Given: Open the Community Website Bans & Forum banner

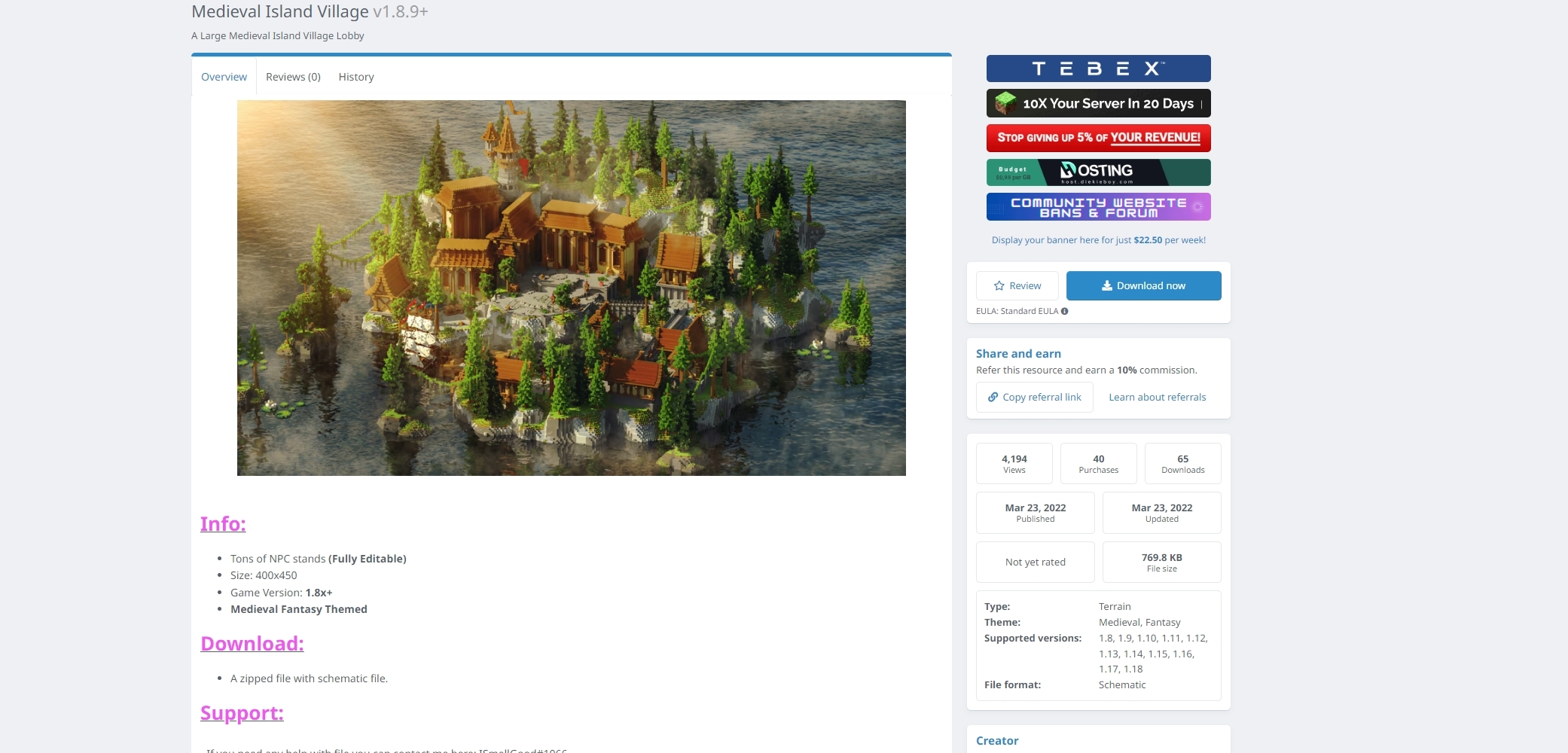Looking at the screenshot, I should 1099,207.
